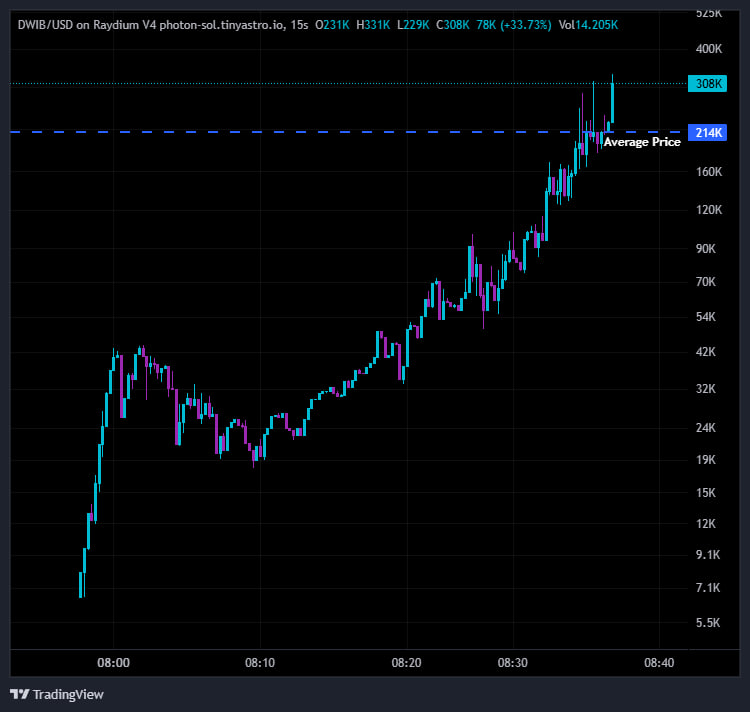The width and height of the screenshot is (750, 712).
Task: Click the 08:10 time axis label
Action: [x=260, y=663]
